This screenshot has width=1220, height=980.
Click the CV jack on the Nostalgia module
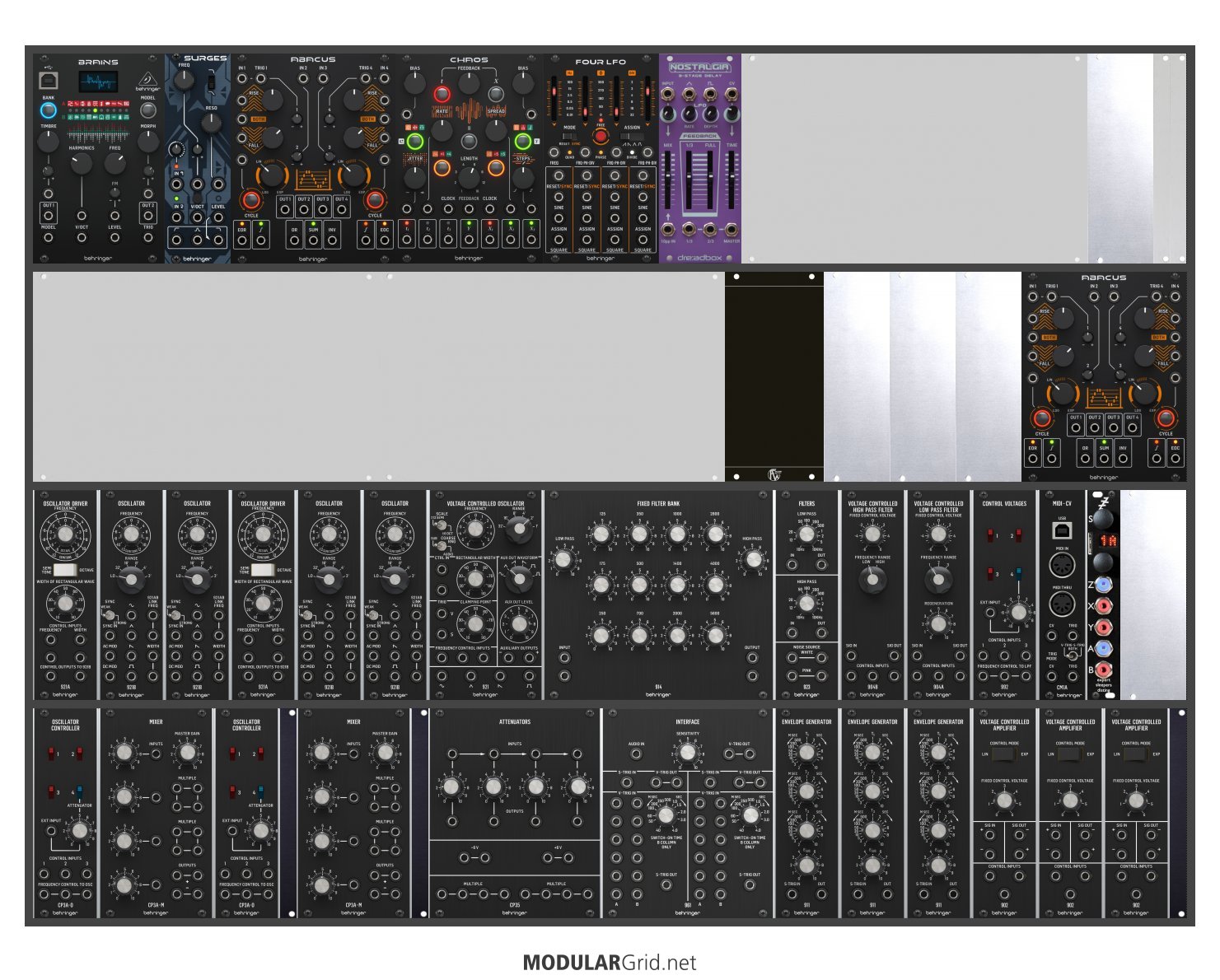[731, 94]
